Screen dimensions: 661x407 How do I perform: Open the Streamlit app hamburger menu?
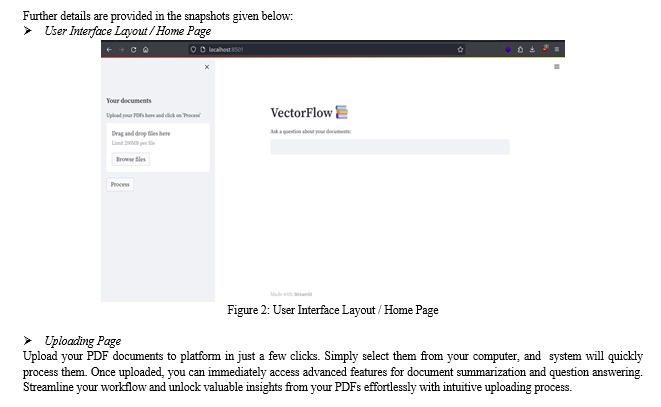pos(556,67)
